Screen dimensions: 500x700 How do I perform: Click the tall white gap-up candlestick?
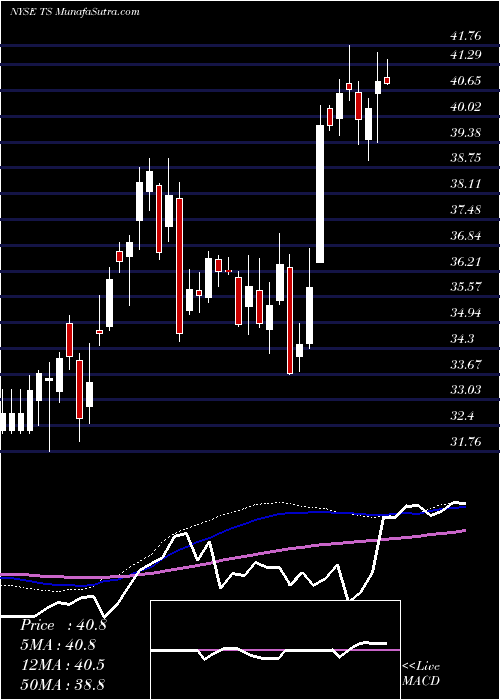click(x=320, y=194)
